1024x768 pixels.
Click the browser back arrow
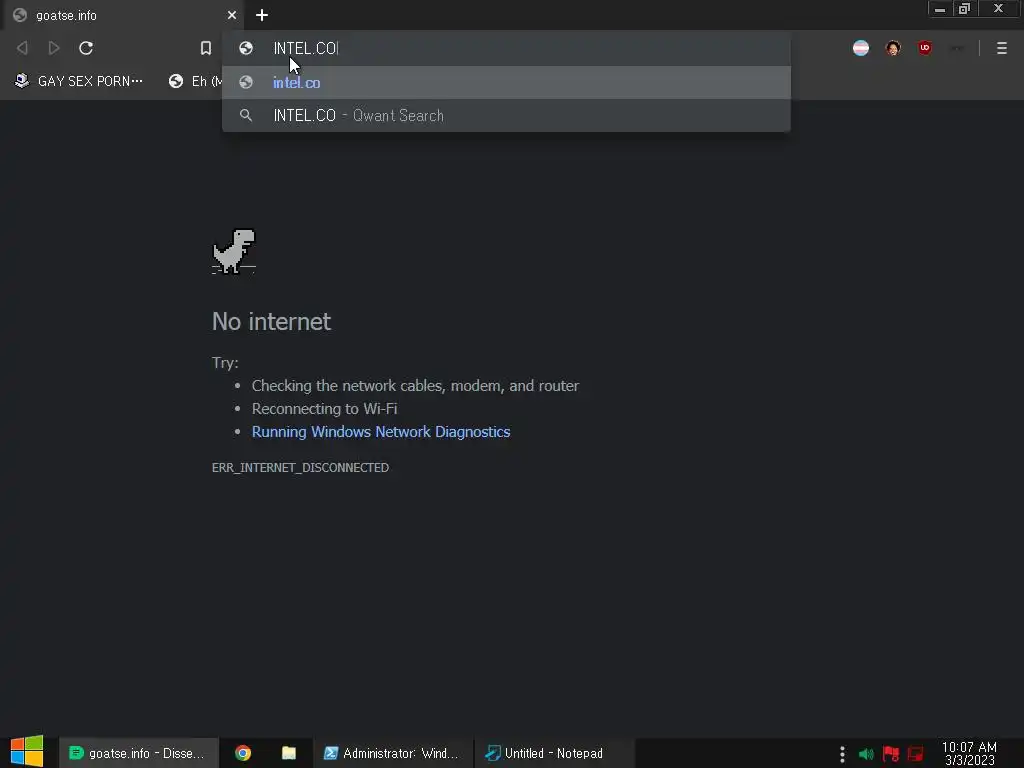(22, 48)
